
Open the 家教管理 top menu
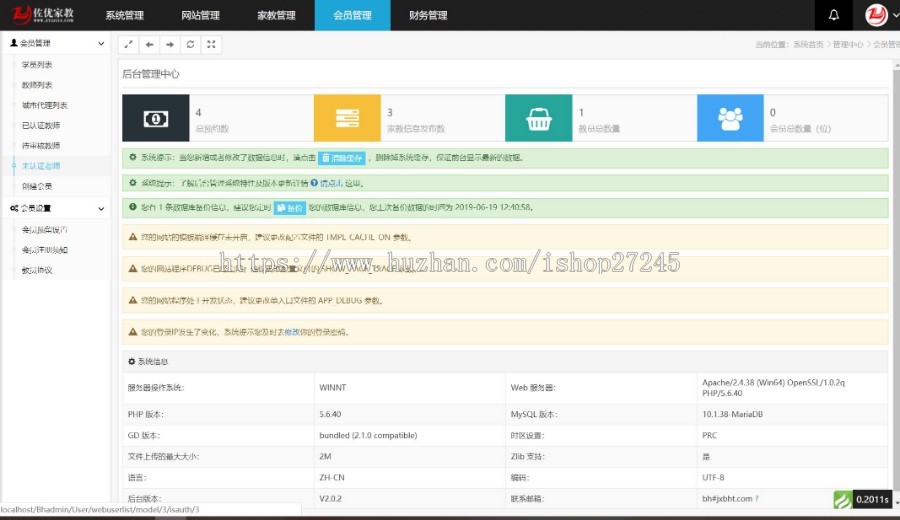click(x=276, y=15)
